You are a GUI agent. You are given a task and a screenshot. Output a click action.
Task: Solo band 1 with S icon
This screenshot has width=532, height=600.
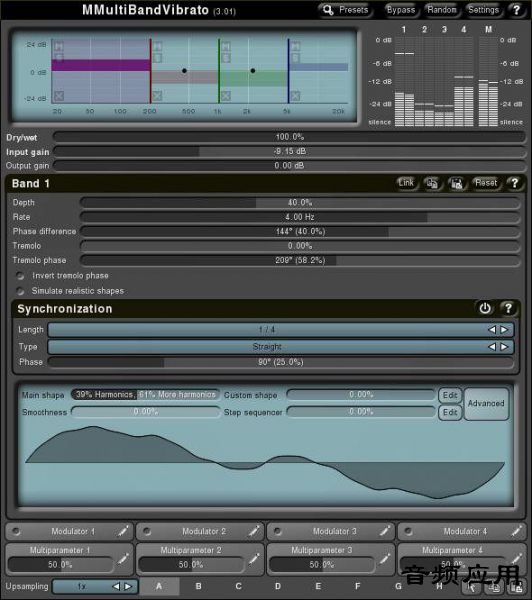[59, 58]
